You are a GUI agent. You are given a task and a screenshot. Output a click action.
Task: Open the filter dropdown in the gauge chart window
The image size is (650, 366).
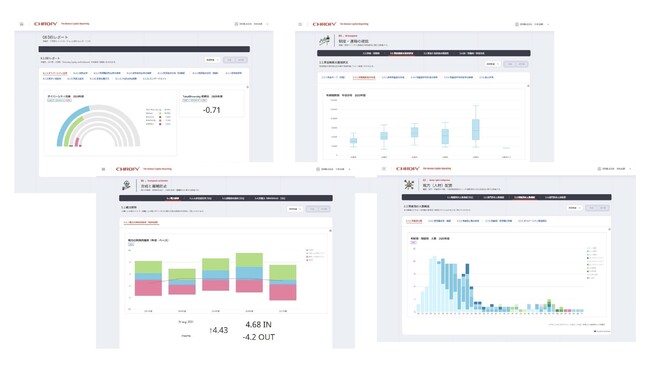212,60
